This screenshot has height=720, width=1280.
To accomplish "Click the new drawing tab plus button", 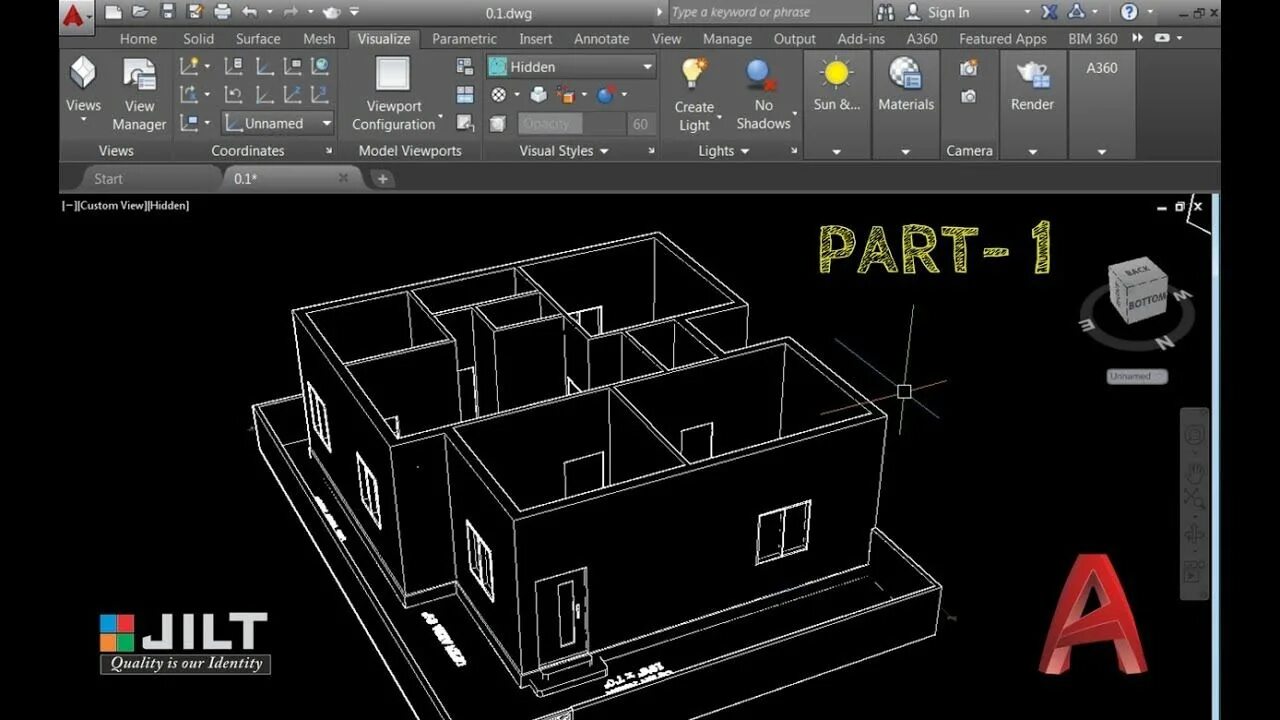I will 382,179.
